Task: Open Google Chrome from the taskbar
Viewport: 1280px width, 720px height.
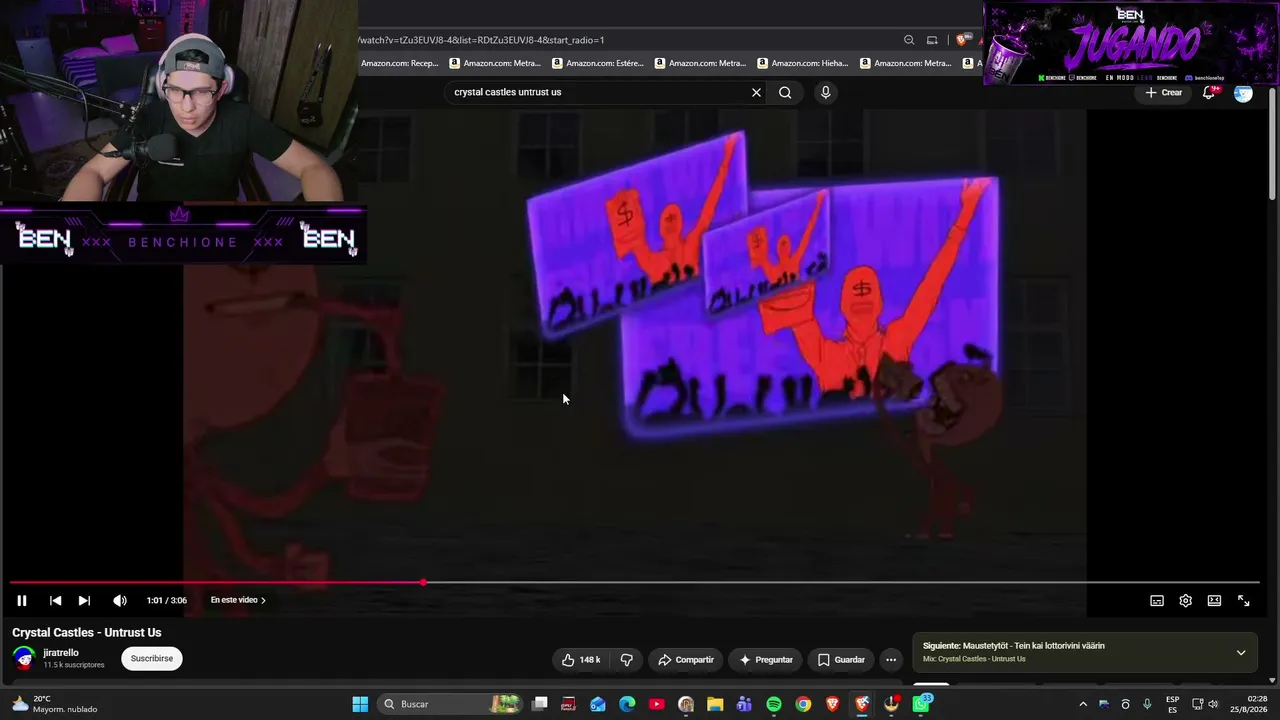Action: tap(803, 704)
